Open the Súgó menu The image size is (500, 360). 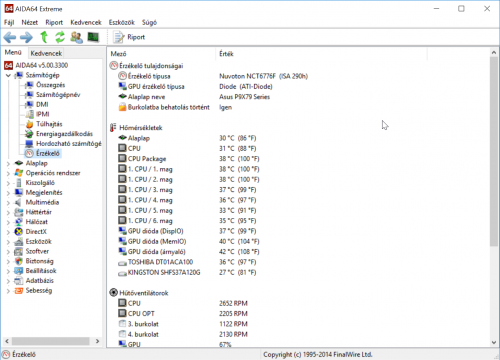point(149,22)
